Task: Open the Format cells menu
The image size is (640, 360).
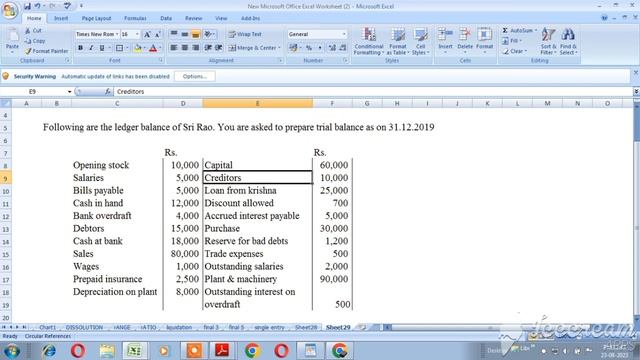Action: [484, 40]
